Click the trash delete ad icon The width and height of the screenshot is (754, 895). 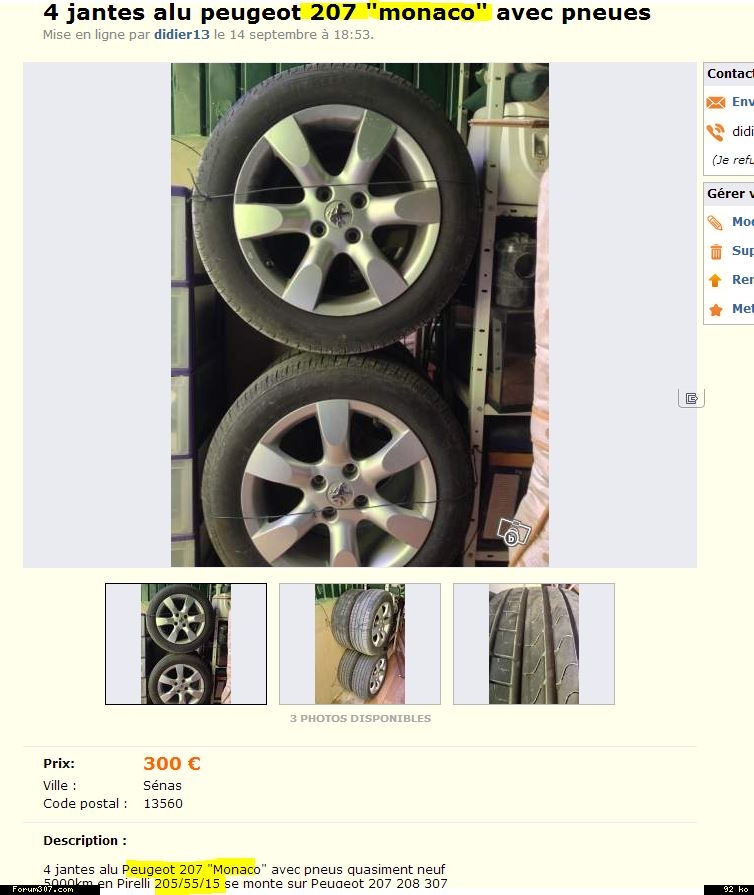point(716,251)
